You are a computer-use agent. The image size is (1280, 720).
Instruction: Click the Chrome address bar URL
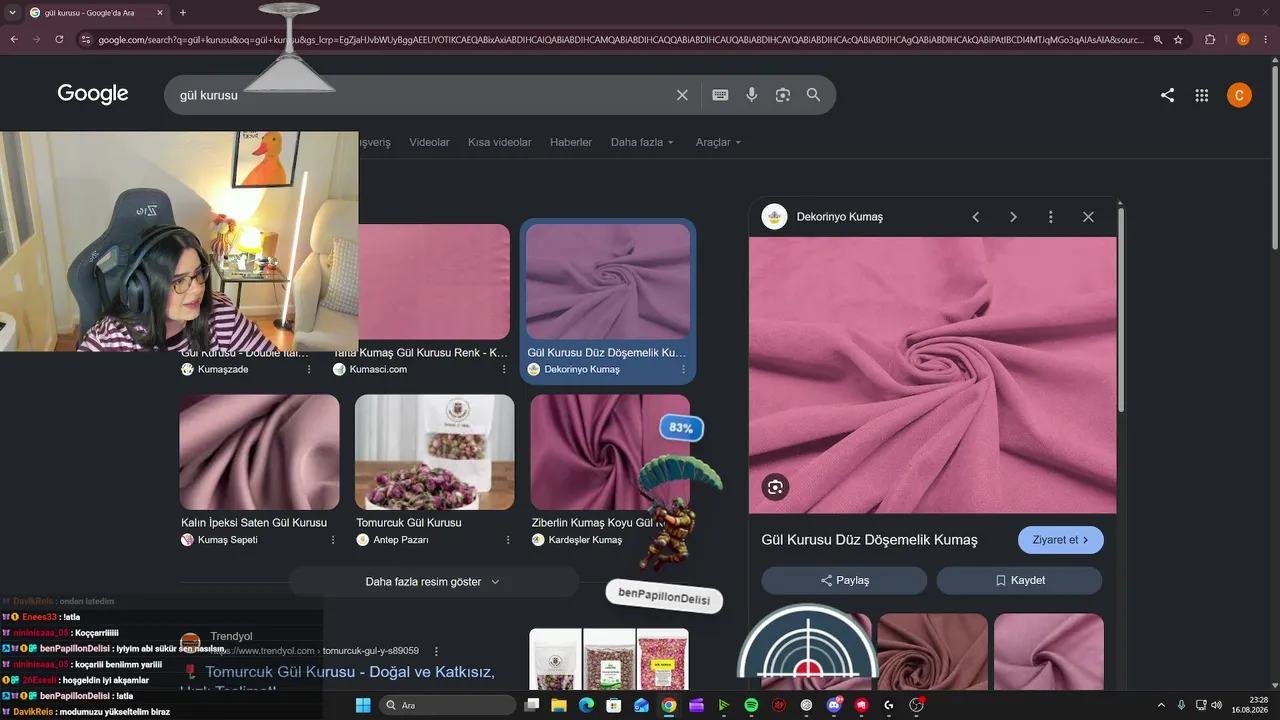point(620,40)
